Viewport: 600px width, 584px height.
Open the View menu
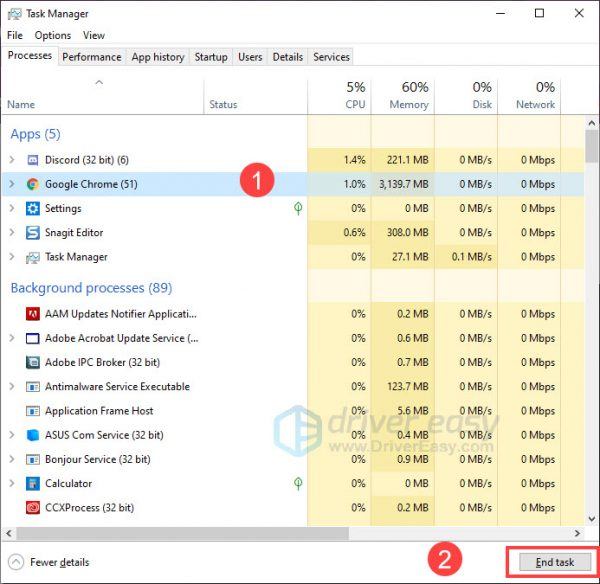coord(94,35)
